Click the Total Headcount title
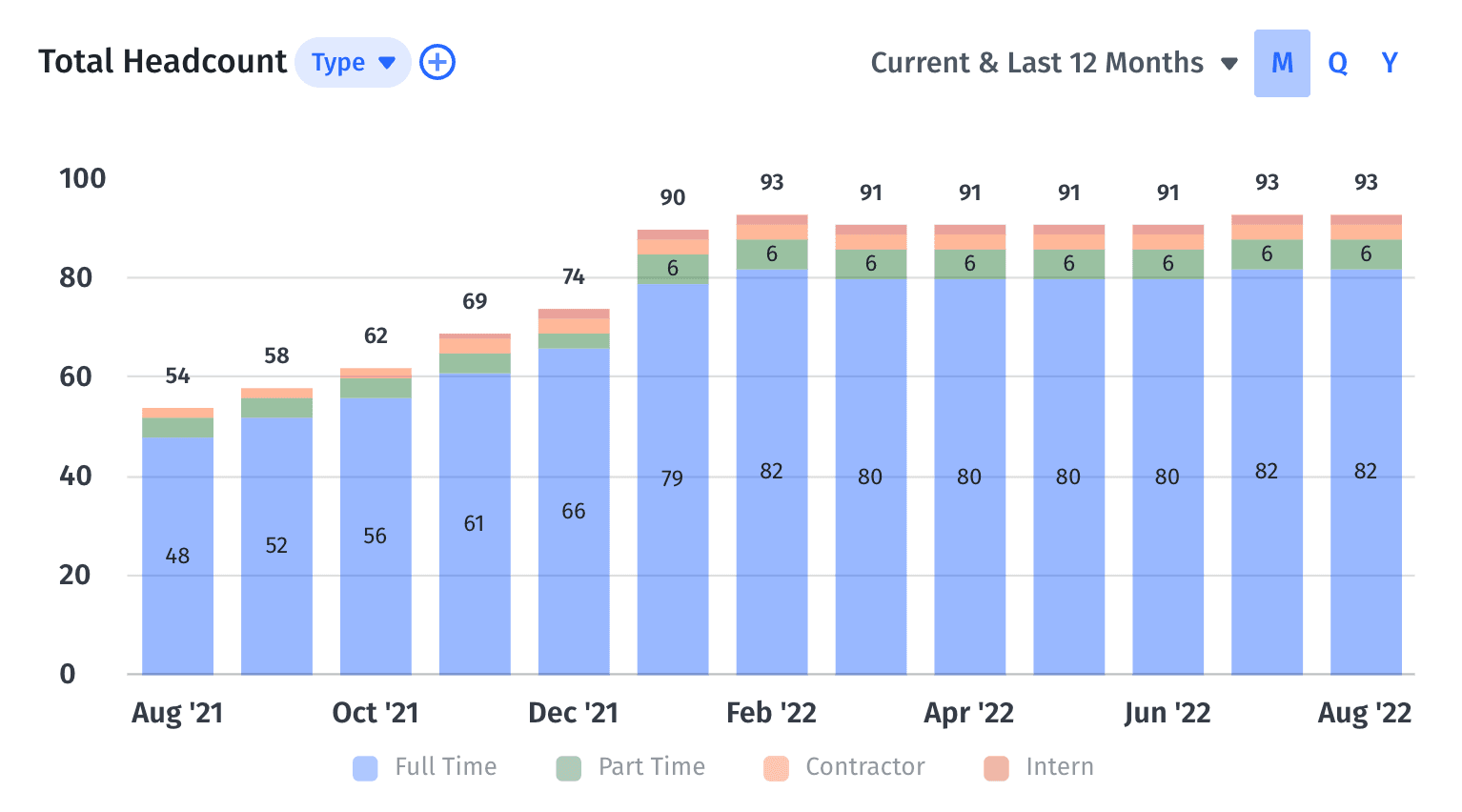This screenshot has height=812, width=1462. pos(162,62)
